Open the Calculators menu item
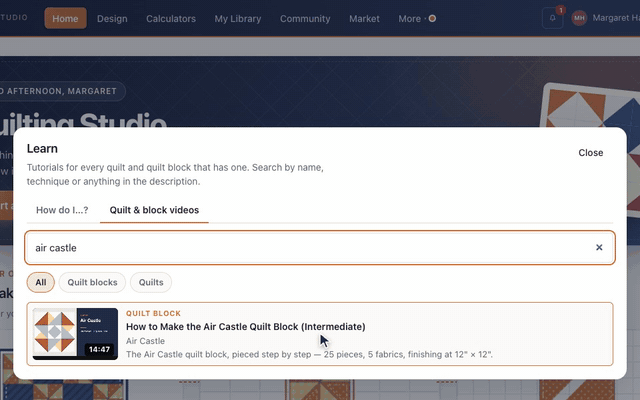 (171, 19)
